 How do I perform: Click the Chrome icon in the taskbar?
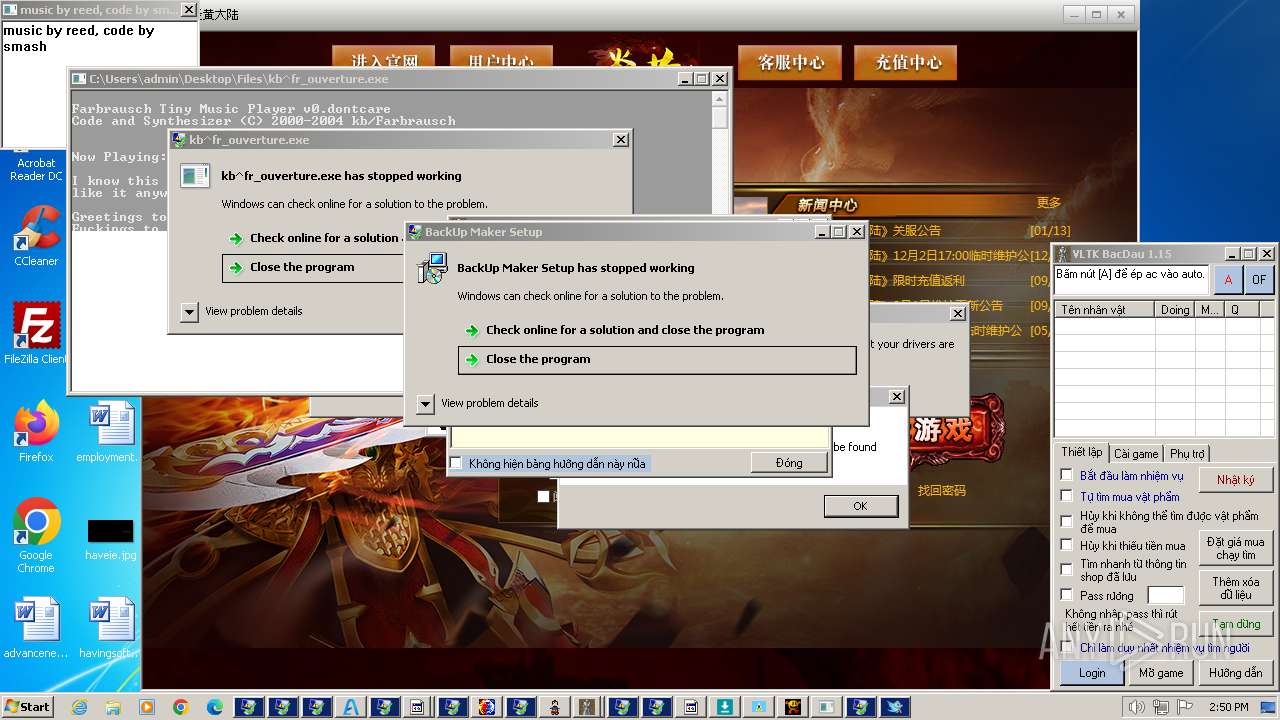pos(181,707)
